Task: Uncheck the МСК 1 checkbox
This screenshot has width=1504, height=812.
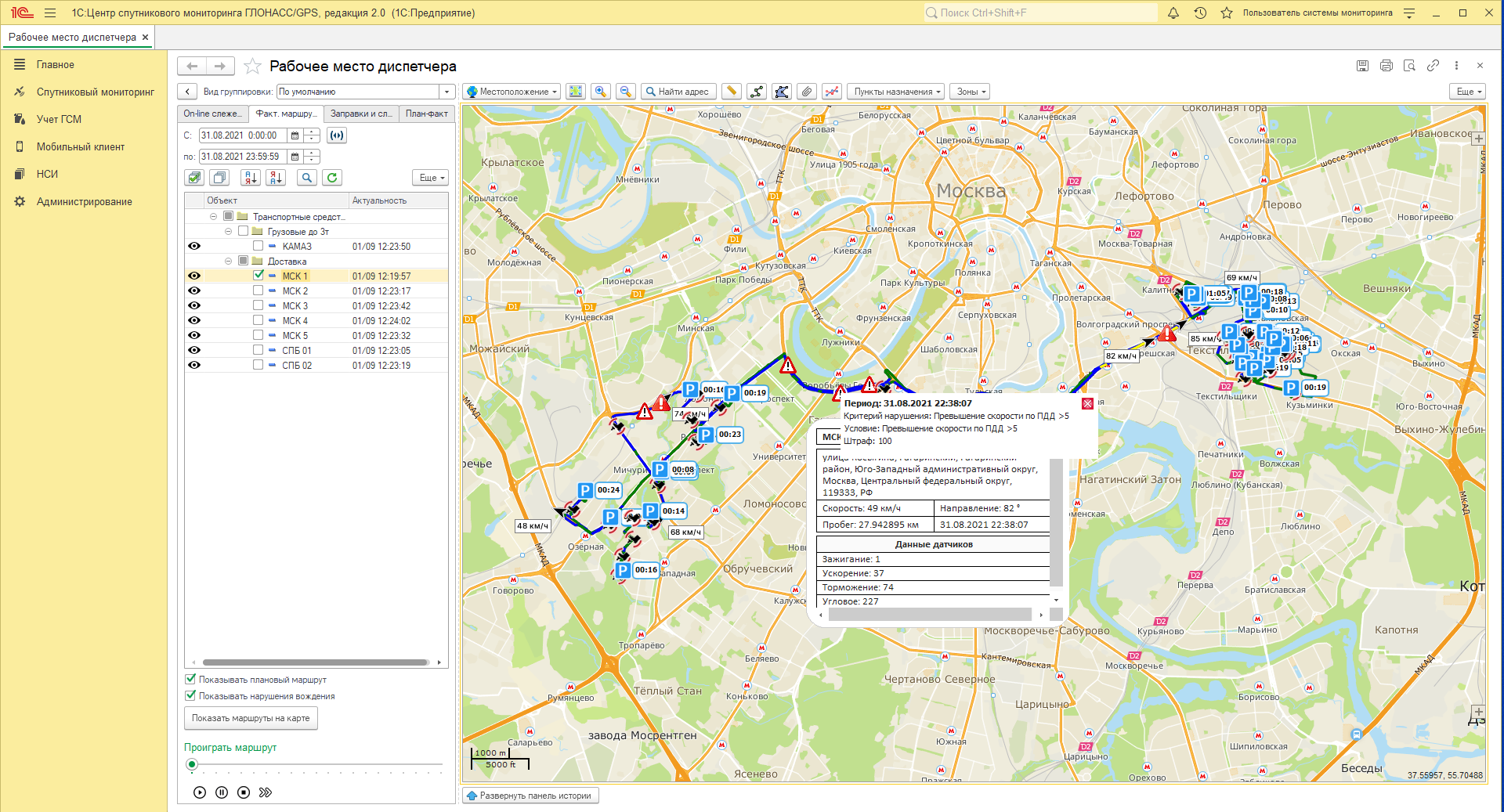Action: [258, 276]
